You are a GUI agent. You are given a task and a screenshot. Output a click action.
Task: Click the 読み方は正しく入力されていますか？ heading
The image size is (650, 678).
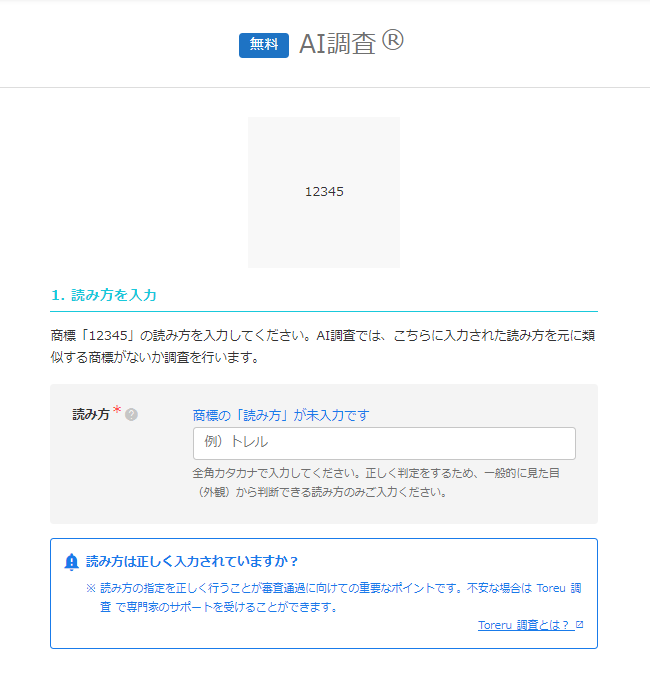coord(192,561)
